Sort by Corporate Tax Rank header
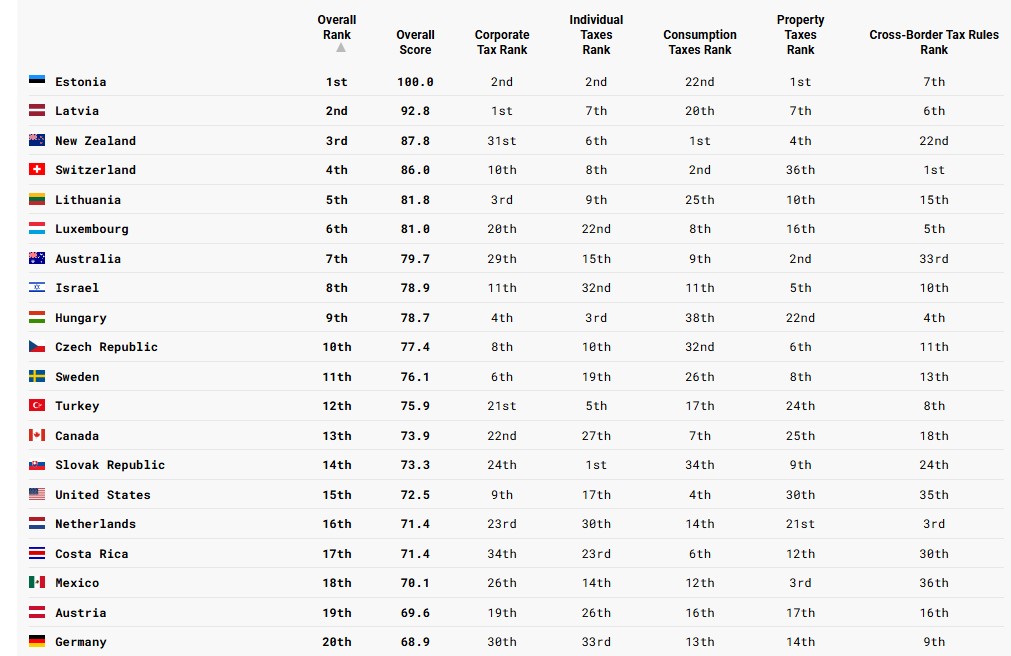The width and height of the screenshot is (1011, 656). tap(502, 42)
